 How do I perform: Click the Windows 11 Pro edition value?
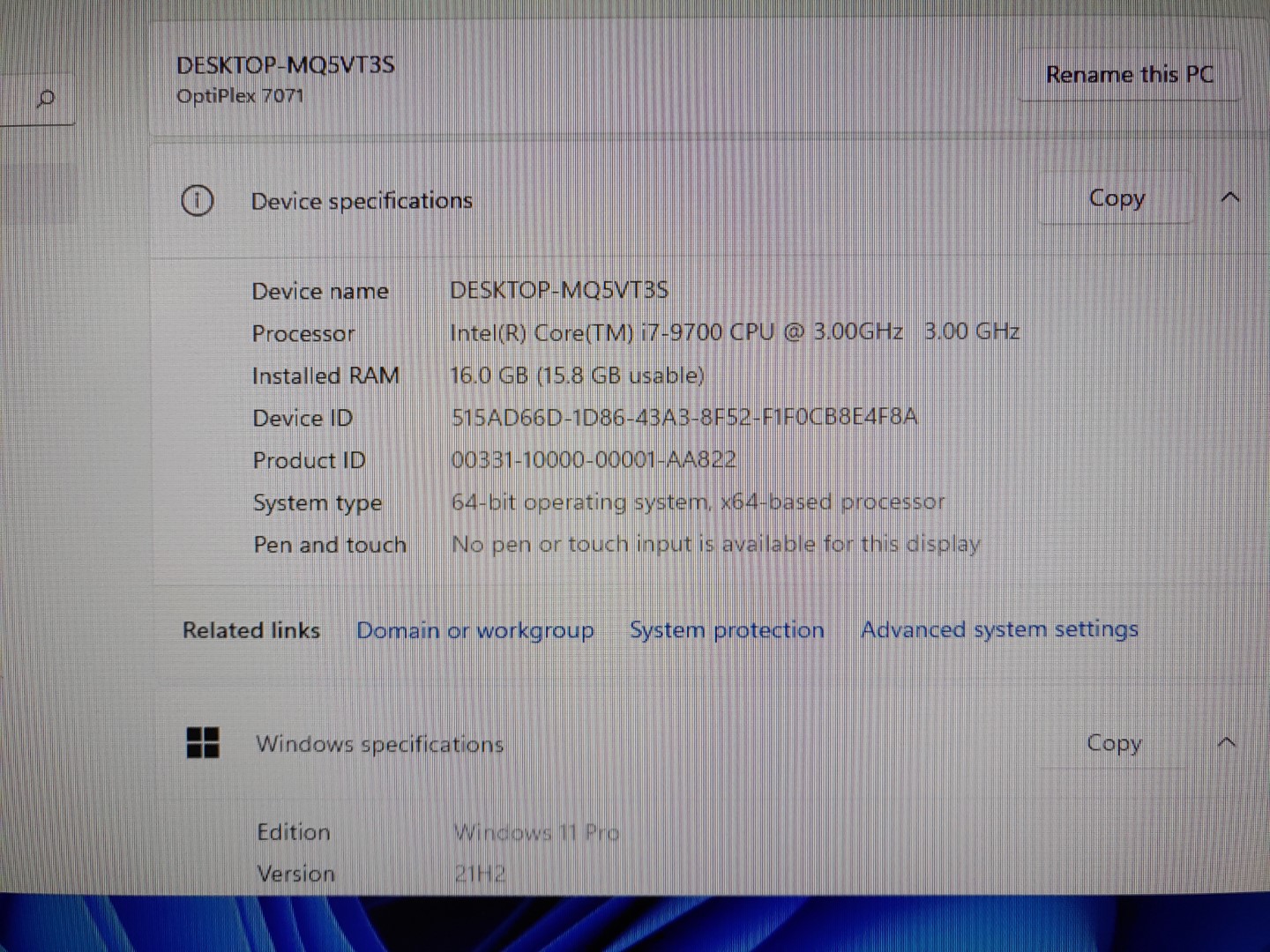536,832
